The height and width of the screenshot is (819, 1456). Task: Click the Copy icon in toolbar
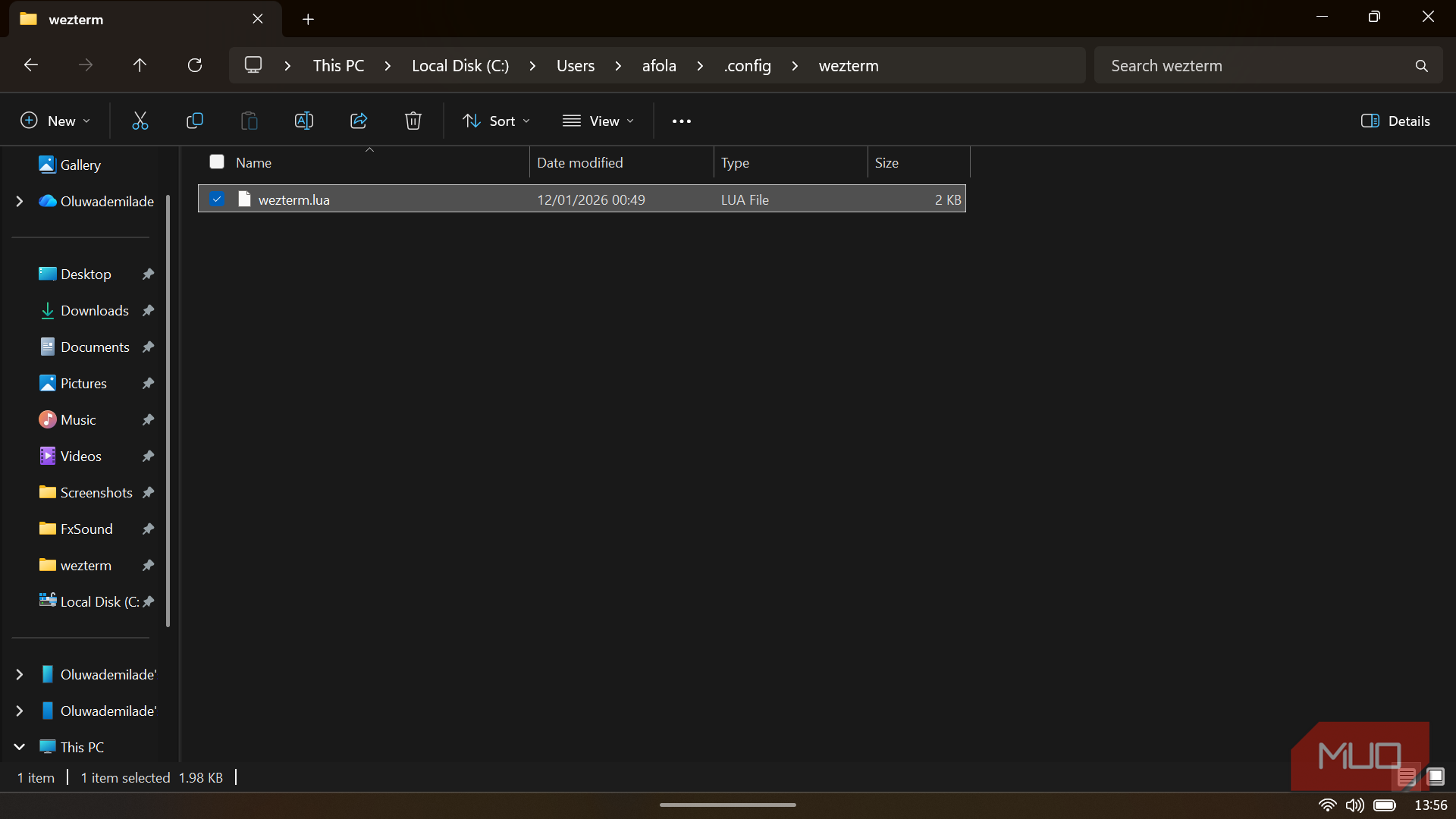195,121
